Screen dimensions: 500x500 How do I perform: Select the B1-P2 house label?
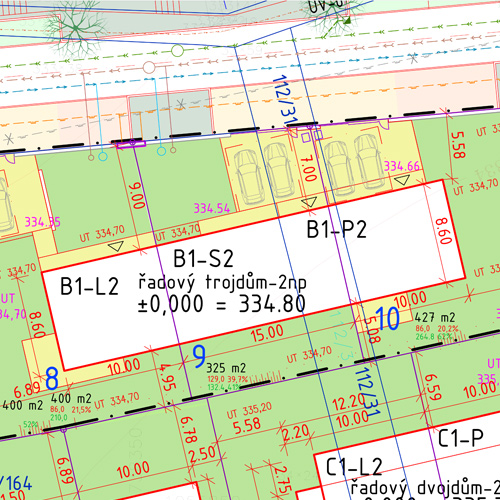click(336, 229)
